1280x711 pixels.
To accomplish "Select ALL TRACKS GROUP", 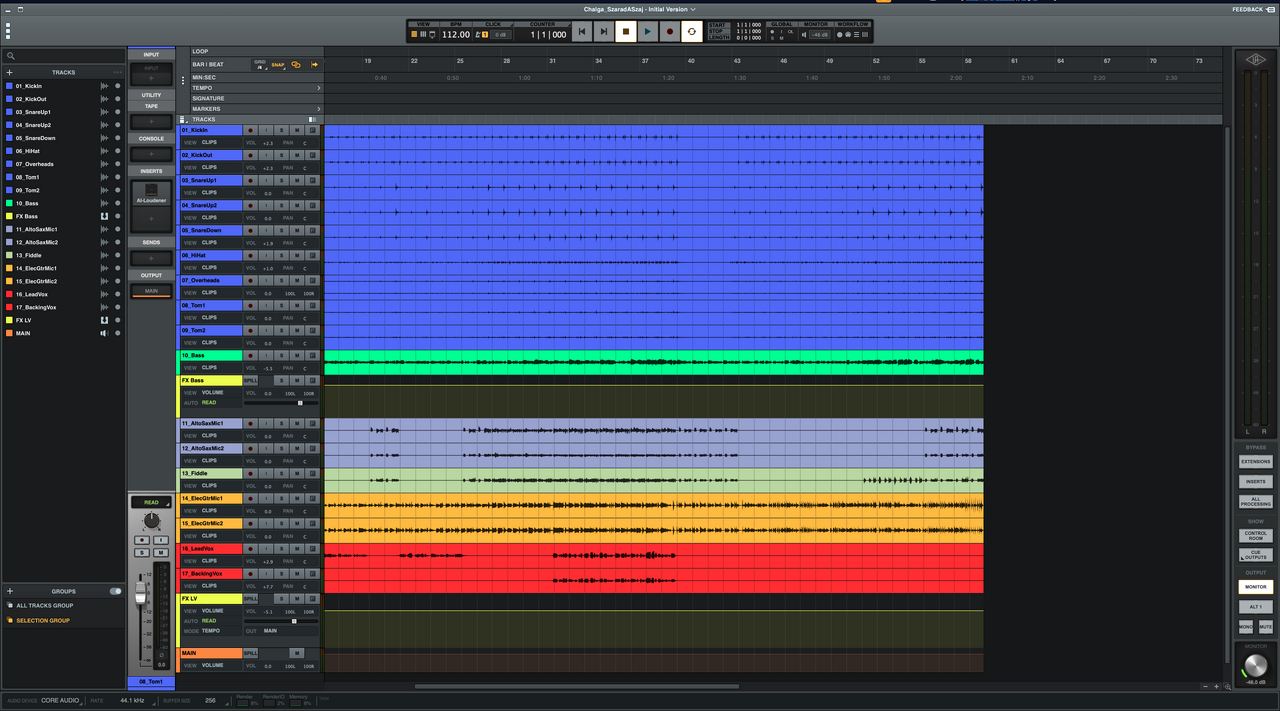I will (x=45, y=605).
